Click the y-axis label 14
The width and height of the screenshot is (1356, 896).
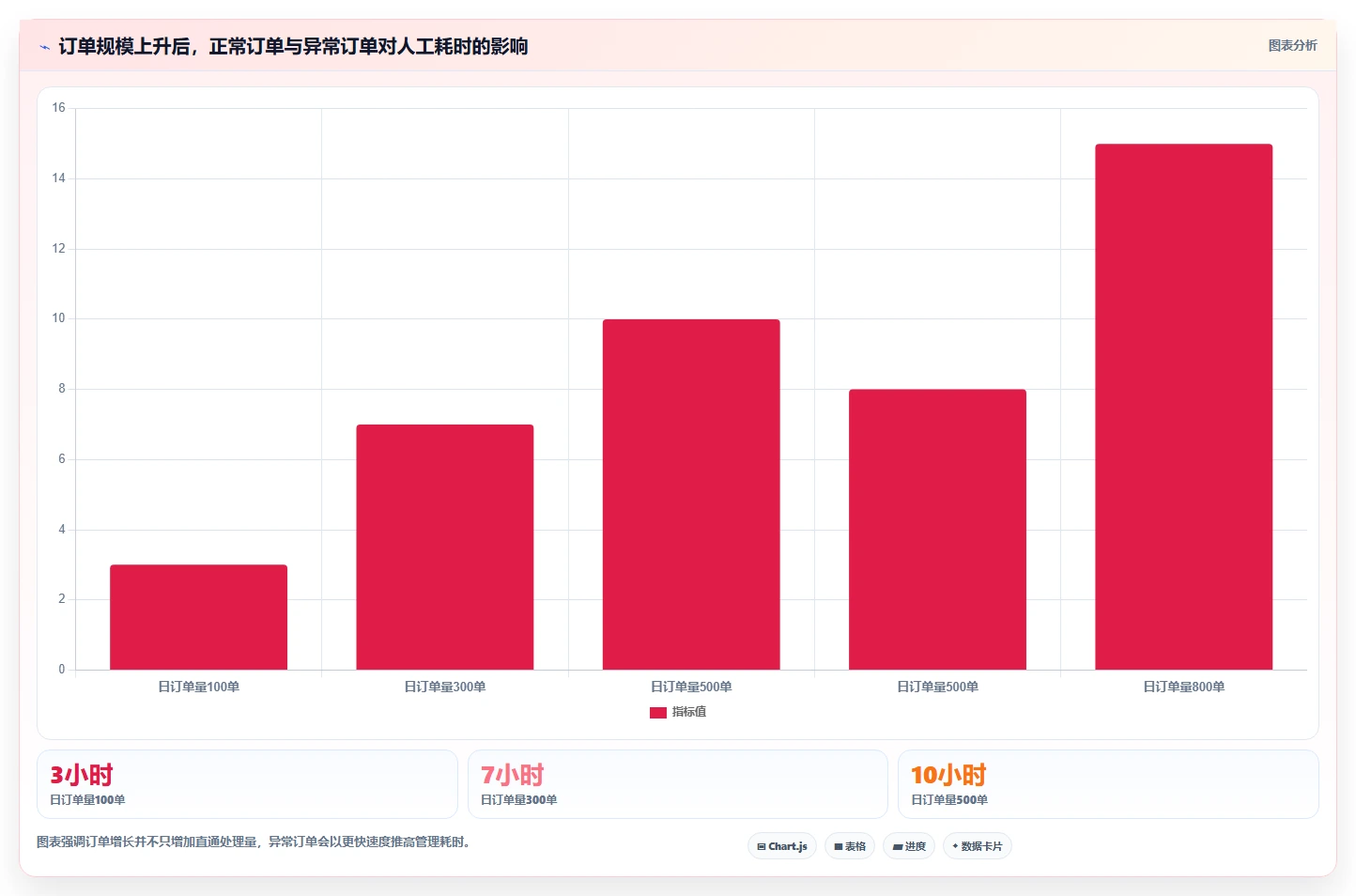58,178
